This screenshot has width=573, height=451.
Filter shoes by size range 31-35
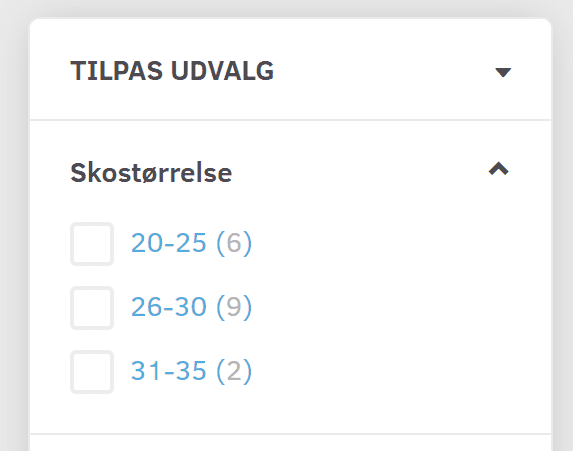(x=168, y=371)
